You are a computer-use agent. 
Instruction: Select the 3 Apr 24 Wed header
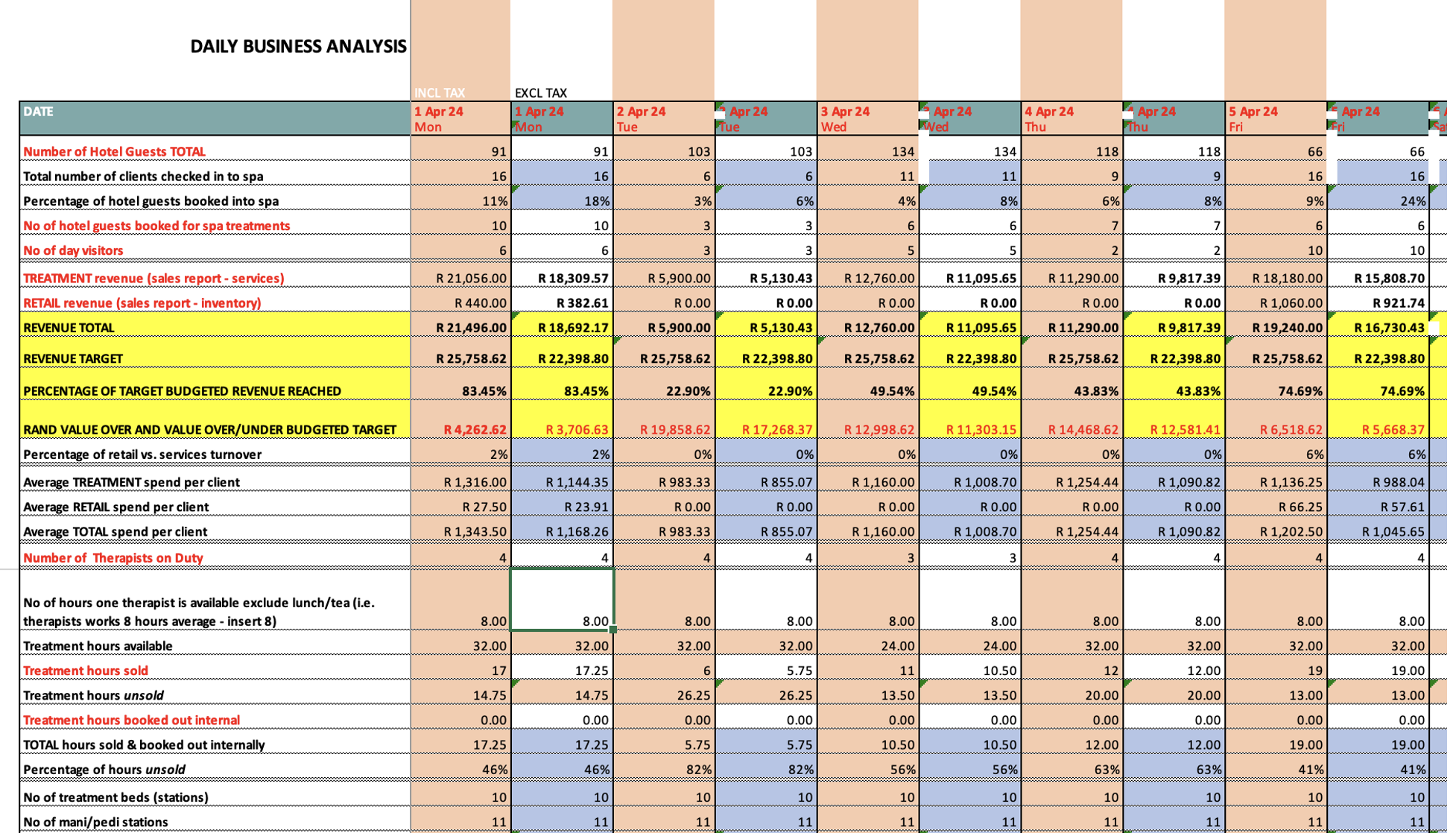click(x=846, y=118)
